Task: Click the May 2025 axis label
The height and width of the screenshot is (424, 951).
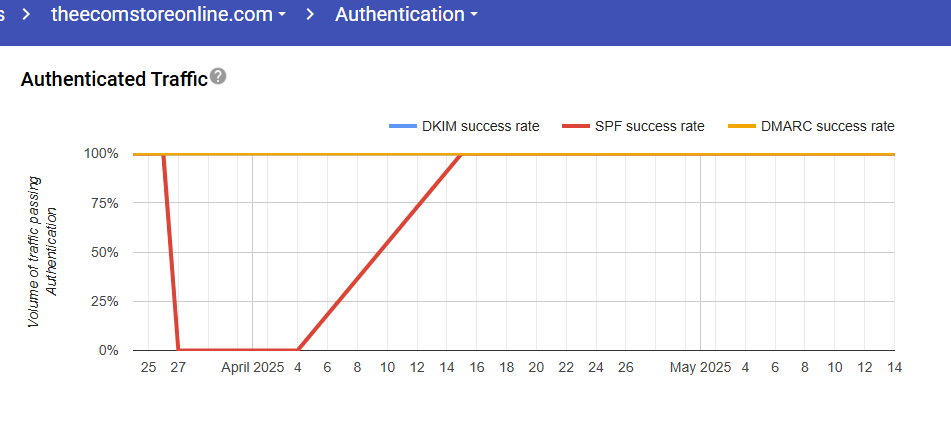Action: point(700,368)
